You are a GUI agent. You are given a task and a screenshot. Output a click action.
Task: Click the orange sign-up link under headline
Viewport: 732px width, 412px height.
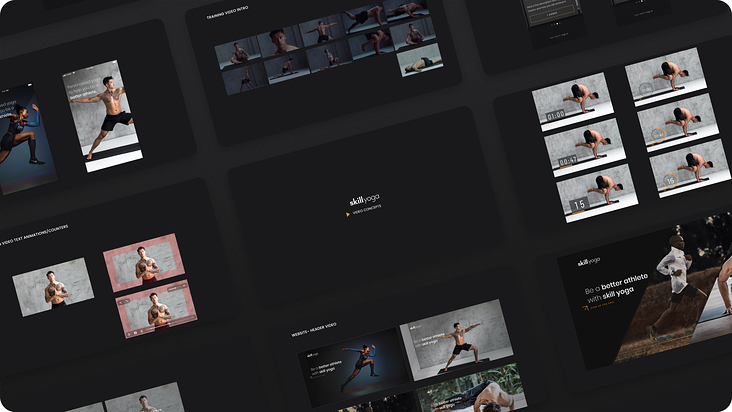pyautogui.click(x=598, y=306)
